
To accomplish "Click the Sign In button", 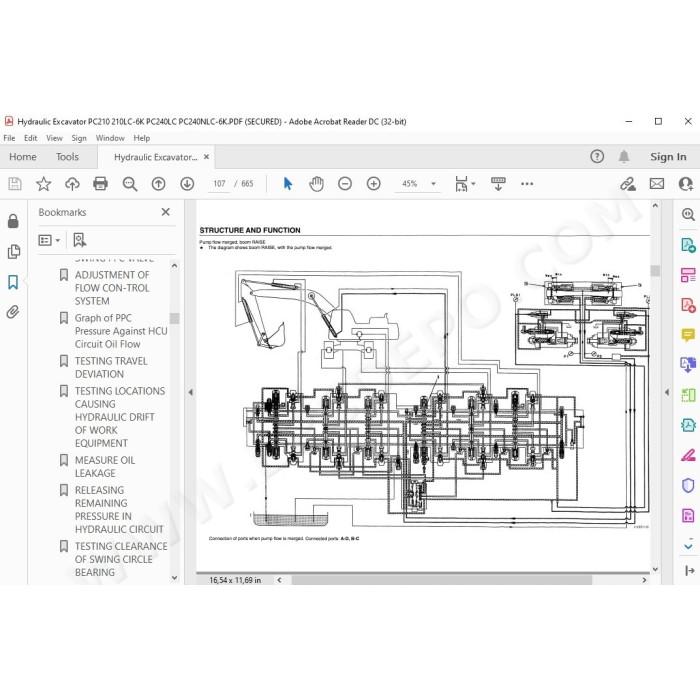I will click(668, 157).
